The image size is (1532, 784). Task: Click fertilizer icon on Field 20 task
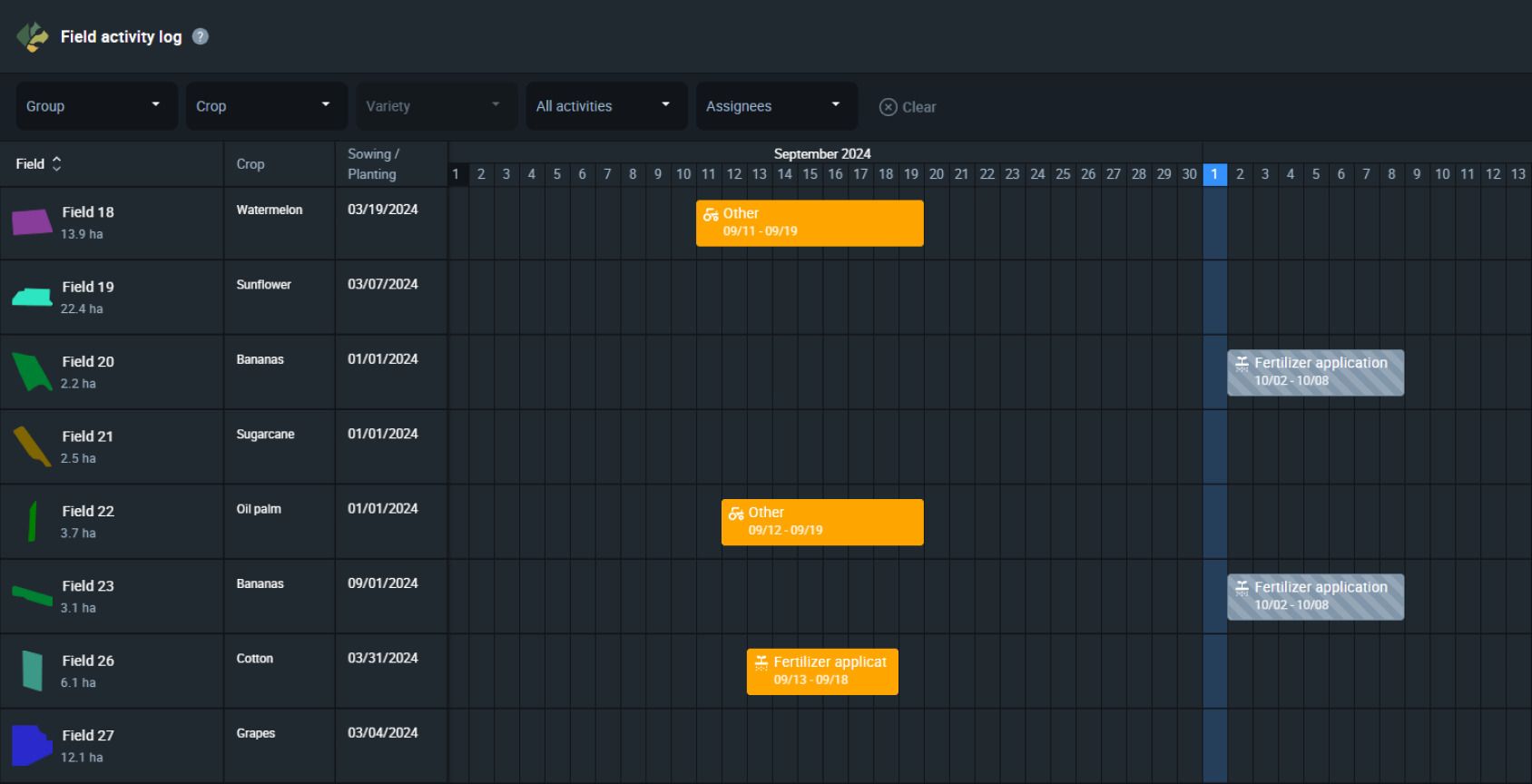click(1242, 364)
